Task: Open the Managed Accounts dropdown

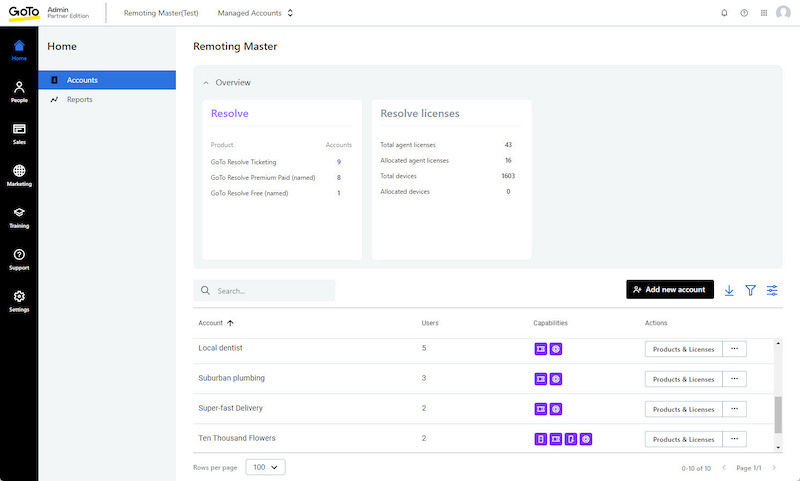Action: point(256,13)
